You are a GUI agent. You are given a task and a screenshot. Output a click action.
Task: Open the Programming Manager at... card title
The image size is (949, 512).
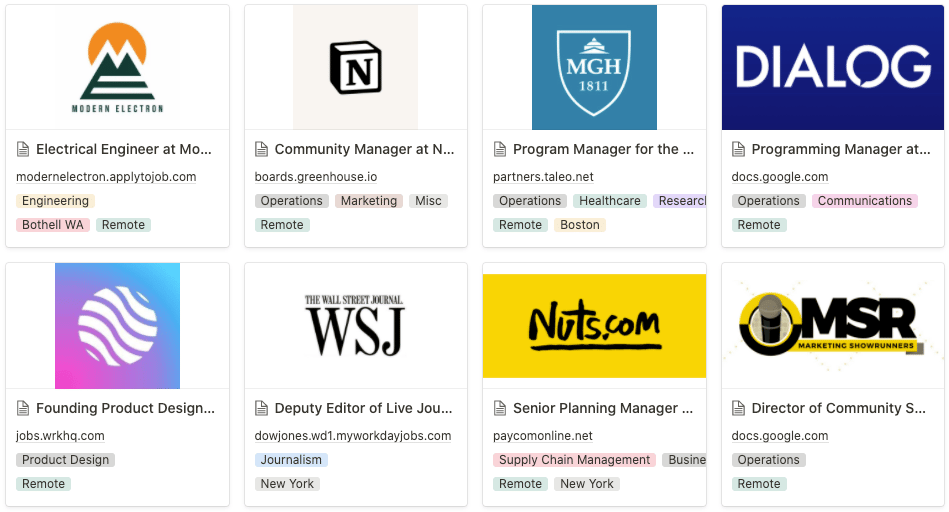pos(841,149)
